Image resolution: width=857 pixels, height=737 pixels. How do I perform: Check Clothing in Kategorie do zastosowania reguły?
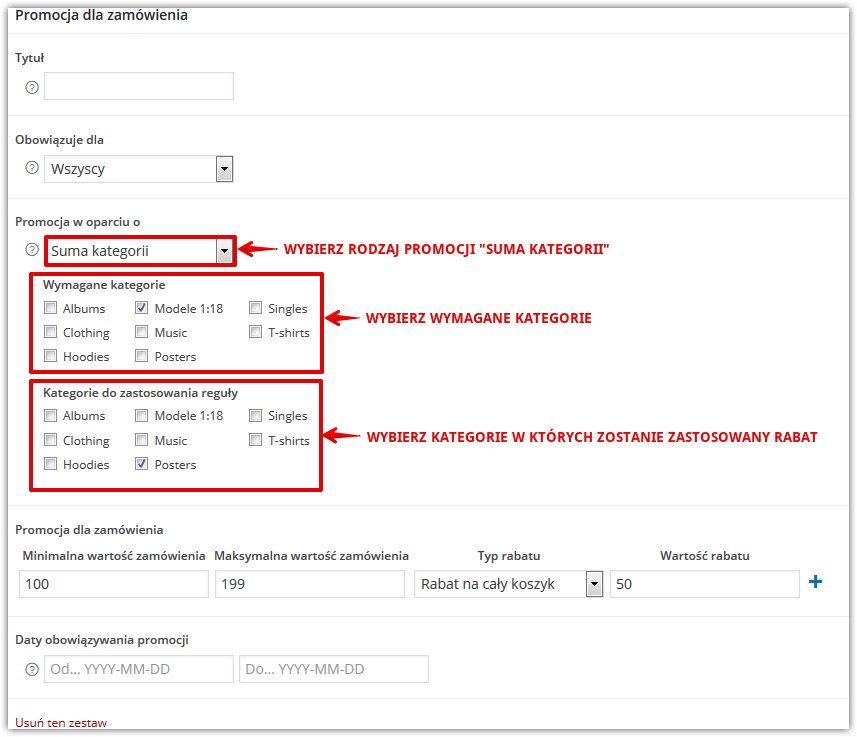pyautogui.click(x=51, y=440)
